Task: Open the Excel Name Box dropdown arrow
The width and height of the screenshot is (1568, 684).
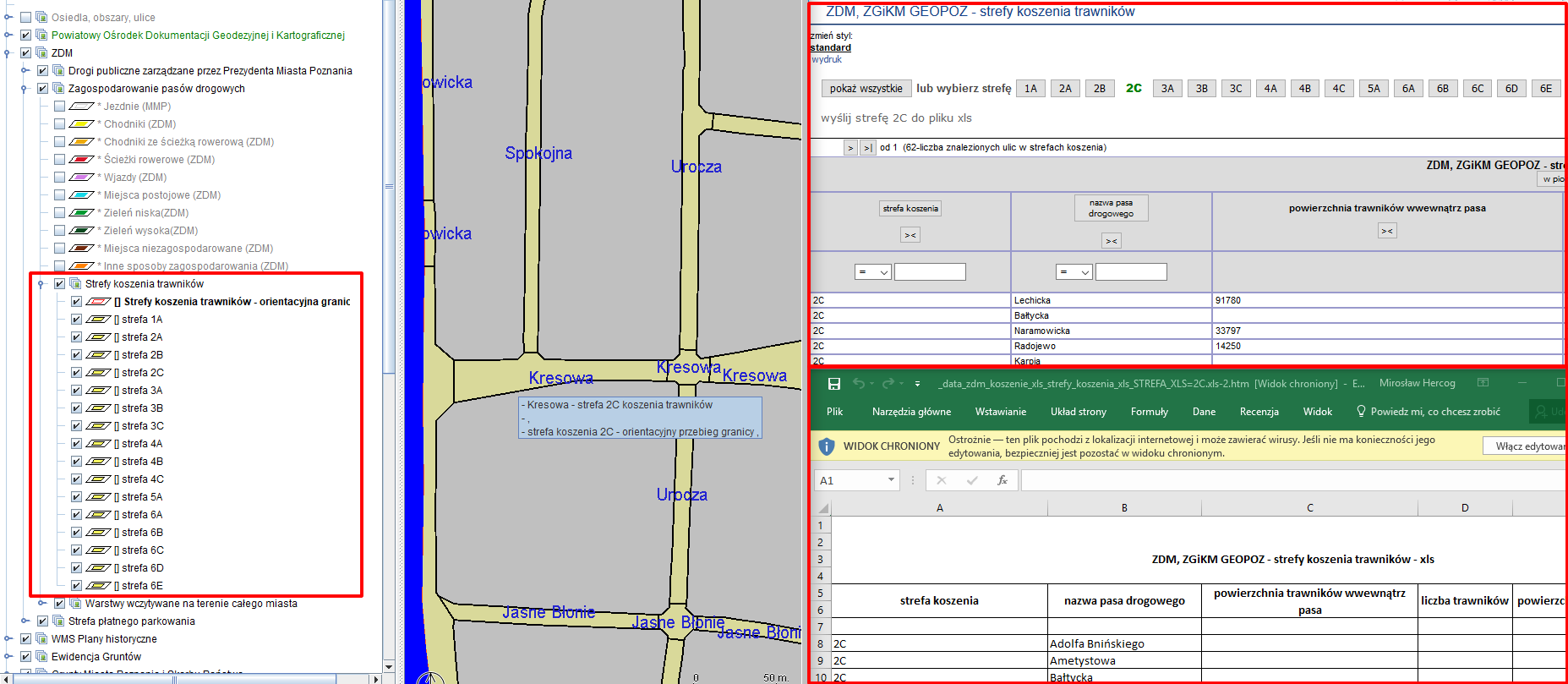Action: coord(891,480)
